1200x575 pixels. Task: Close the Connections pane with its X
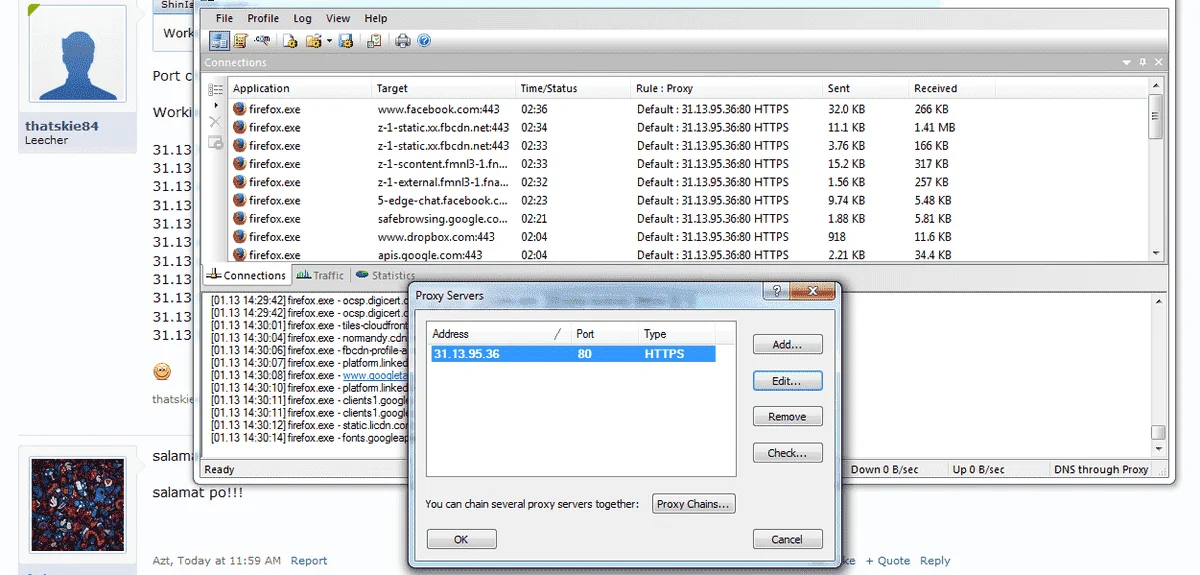coord(1159,63)
